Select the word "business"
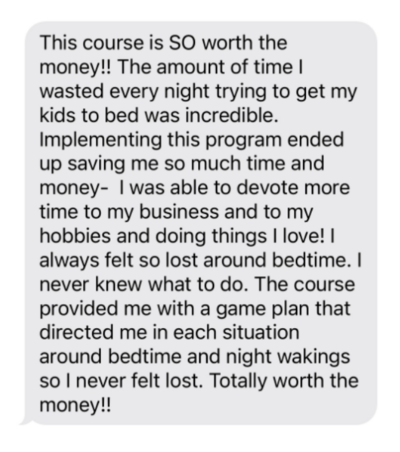Screen dimensions: 400x452 179,212
